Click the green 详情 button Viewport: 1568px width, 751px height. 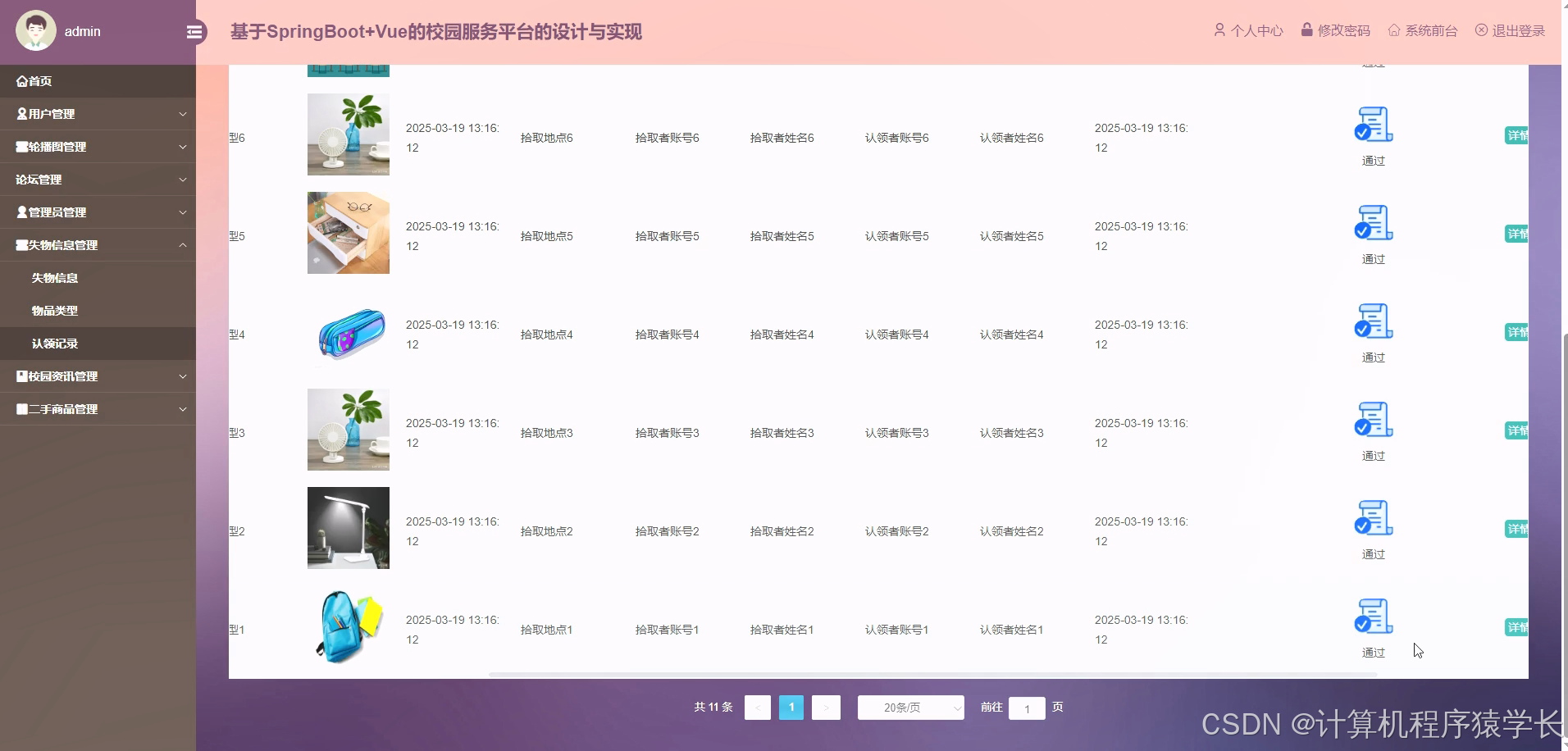pyautogui.click(x=1516, y=627)
